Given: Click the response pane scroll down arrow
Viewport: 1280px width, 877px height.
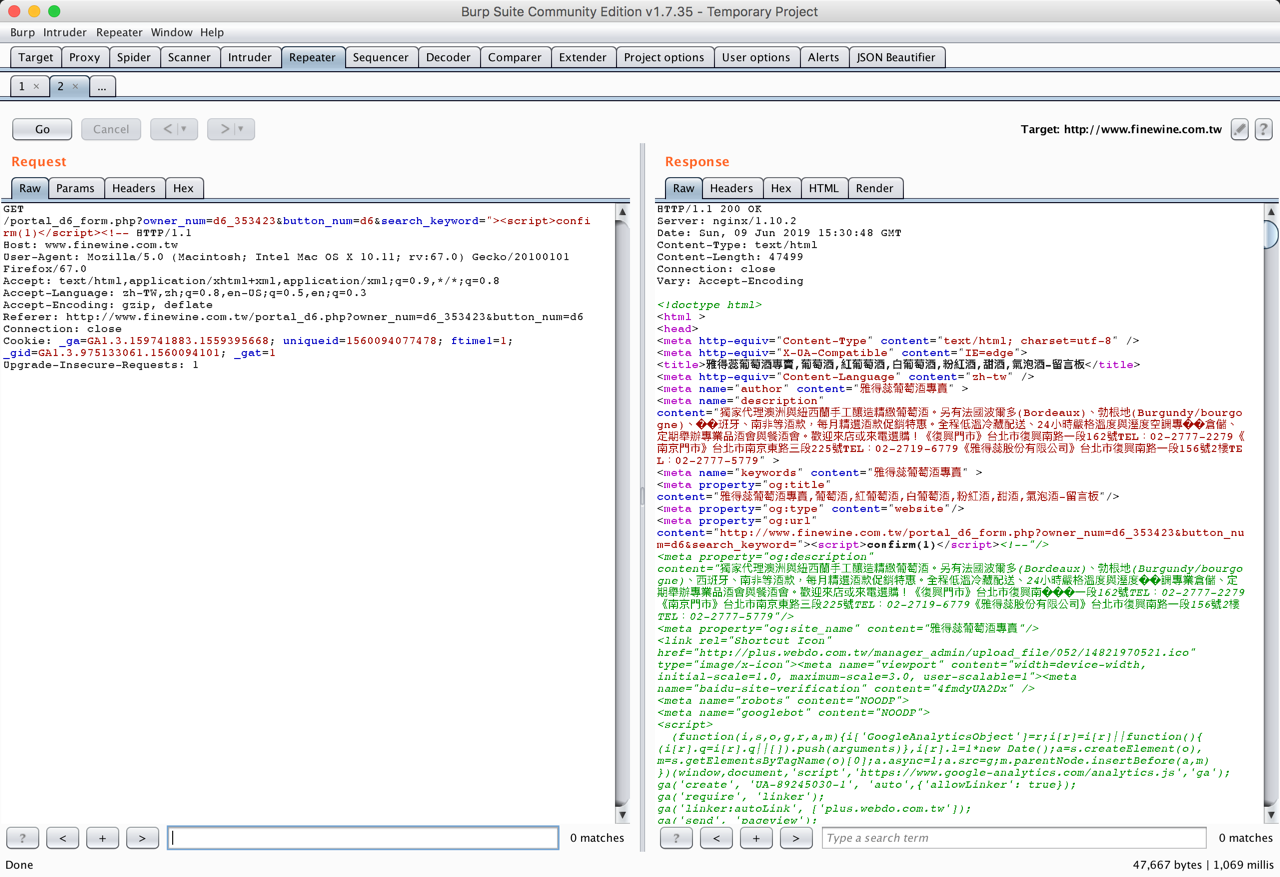Looking at the screenshot, I should [1271, 814].
